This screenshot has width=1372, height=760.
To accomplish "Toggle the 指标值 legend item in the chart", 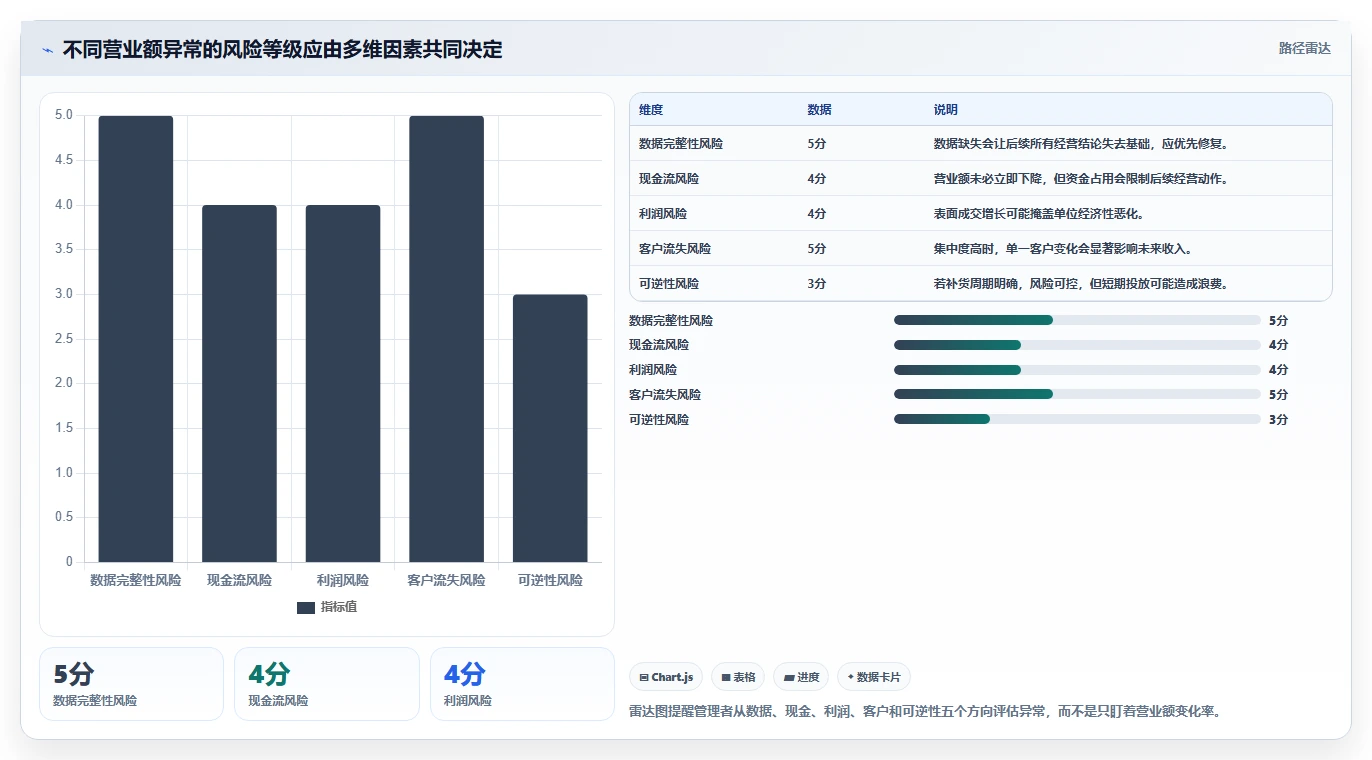I will 327,607.
